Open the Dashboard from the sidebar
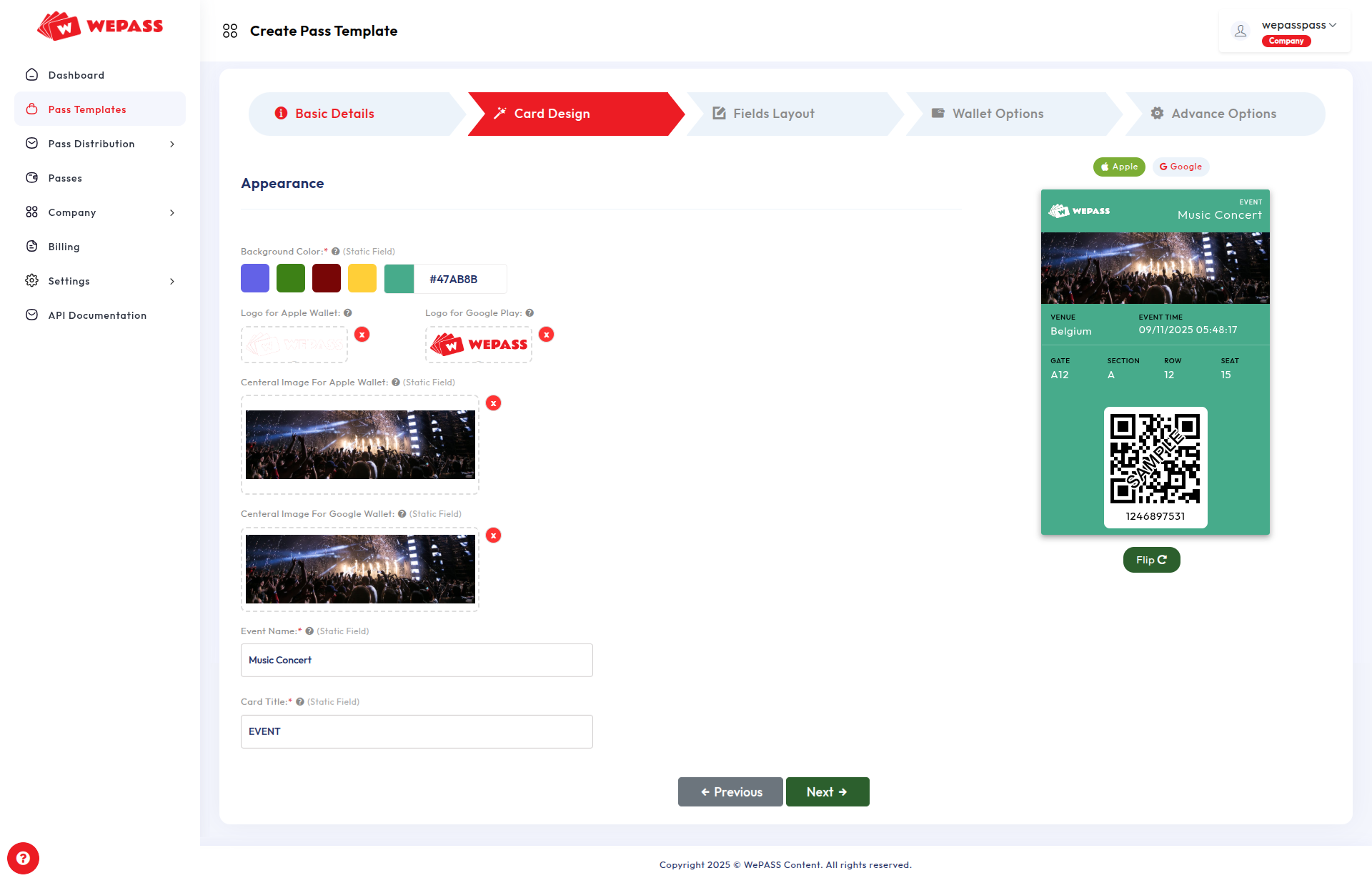 [x=76, y=74]
